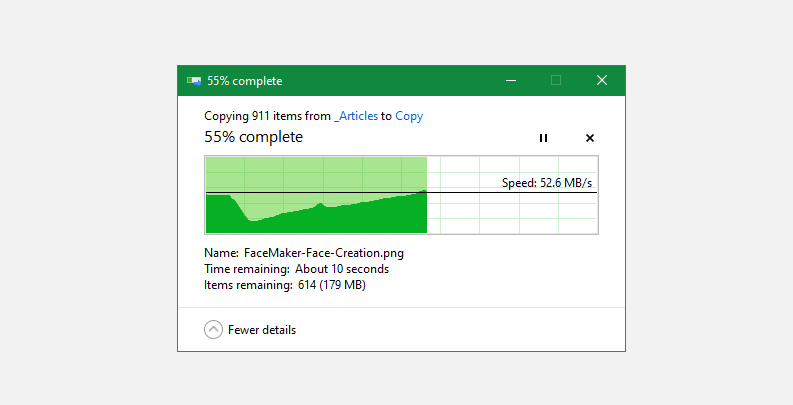Viewport: 793px width, 405px height.
Task: Click the "Copying 911 items from" text
Action: tap(267, 116)
